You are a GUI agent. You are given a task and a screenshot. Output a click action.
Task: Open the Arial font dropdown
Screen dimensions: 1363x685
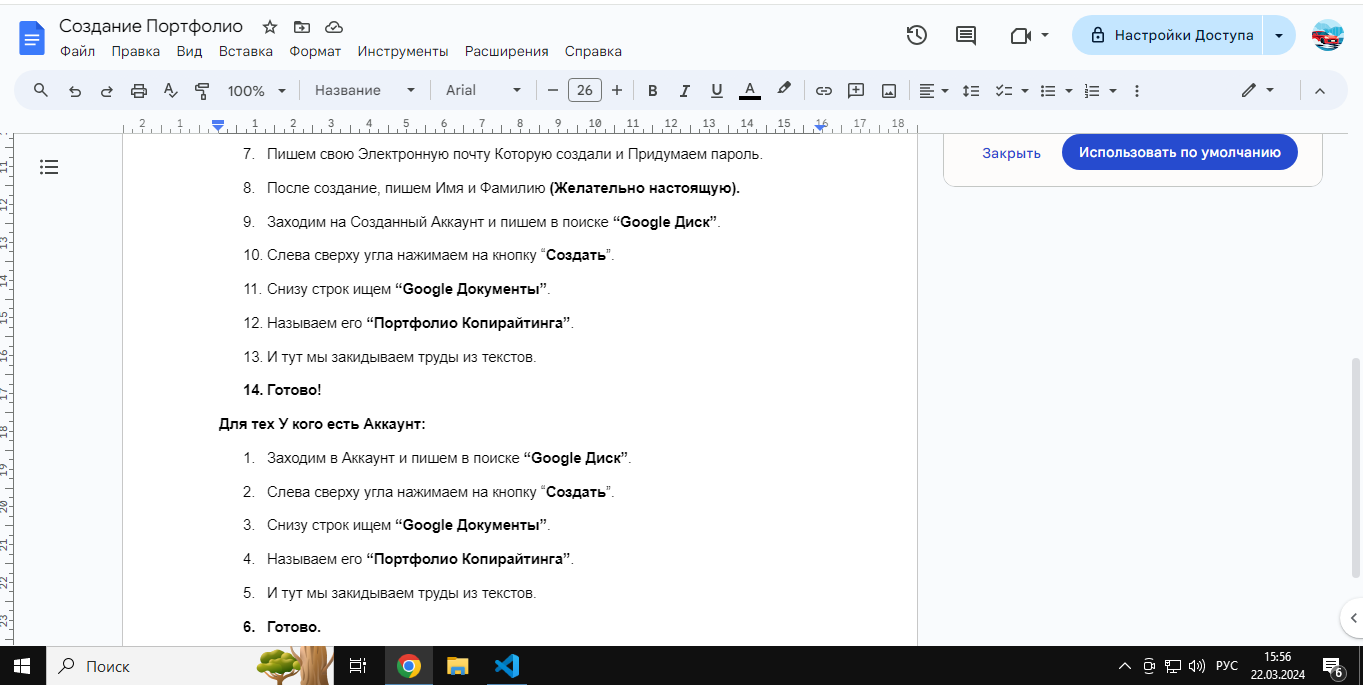pyautogui.click(x=484, y=91)
